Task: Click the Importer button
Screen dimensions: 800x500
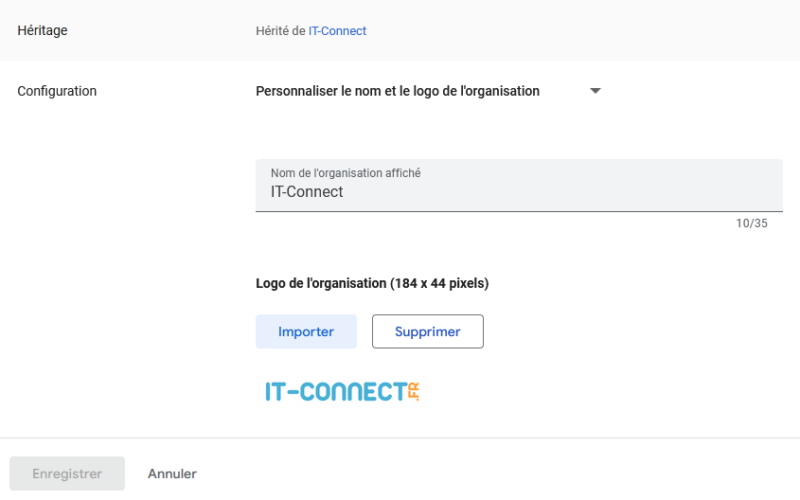Action: coord(306,332)
